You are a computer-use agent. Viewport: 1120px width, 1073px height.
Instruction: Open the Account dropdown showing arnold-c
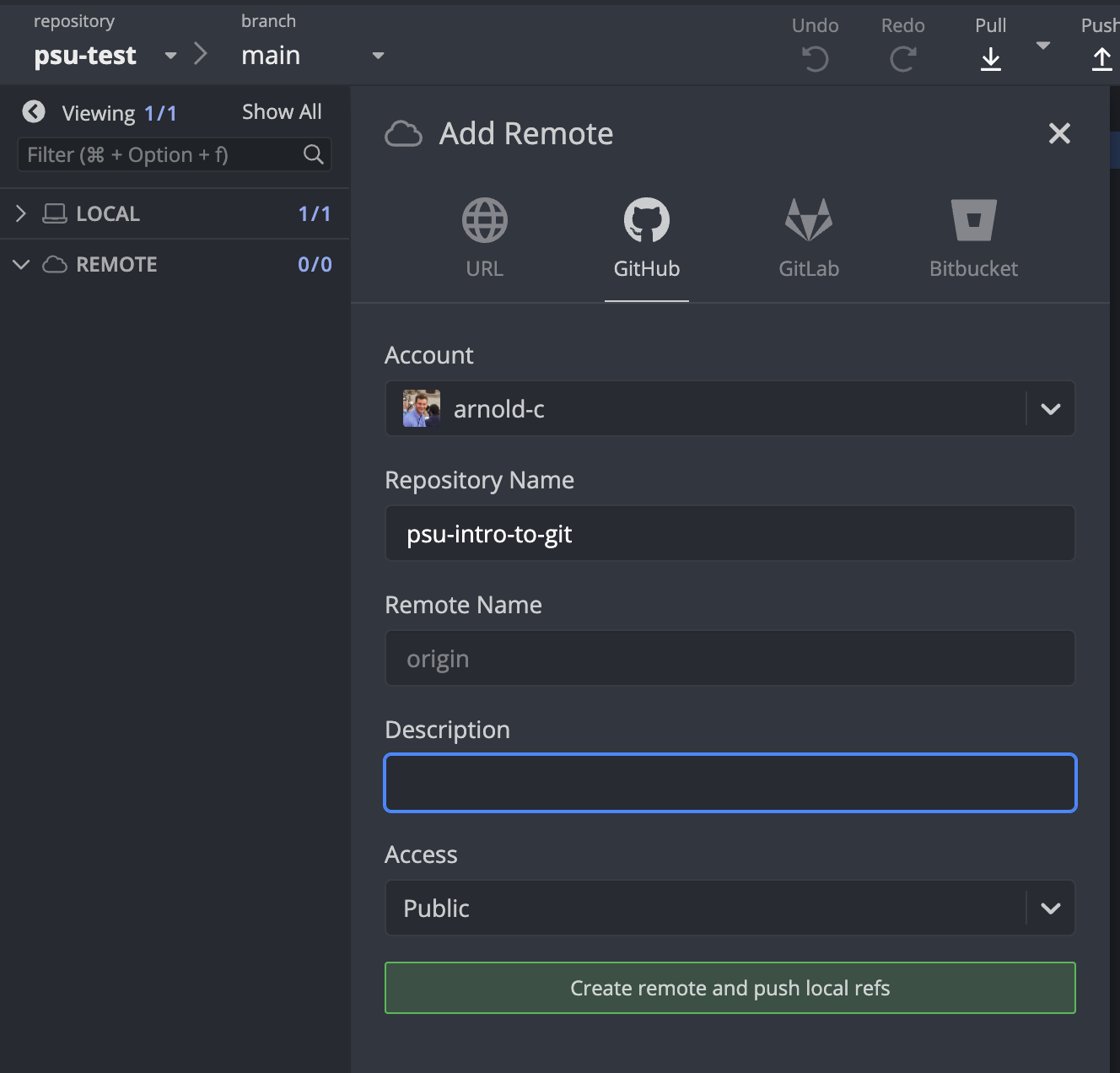[x=1050, y=409]
